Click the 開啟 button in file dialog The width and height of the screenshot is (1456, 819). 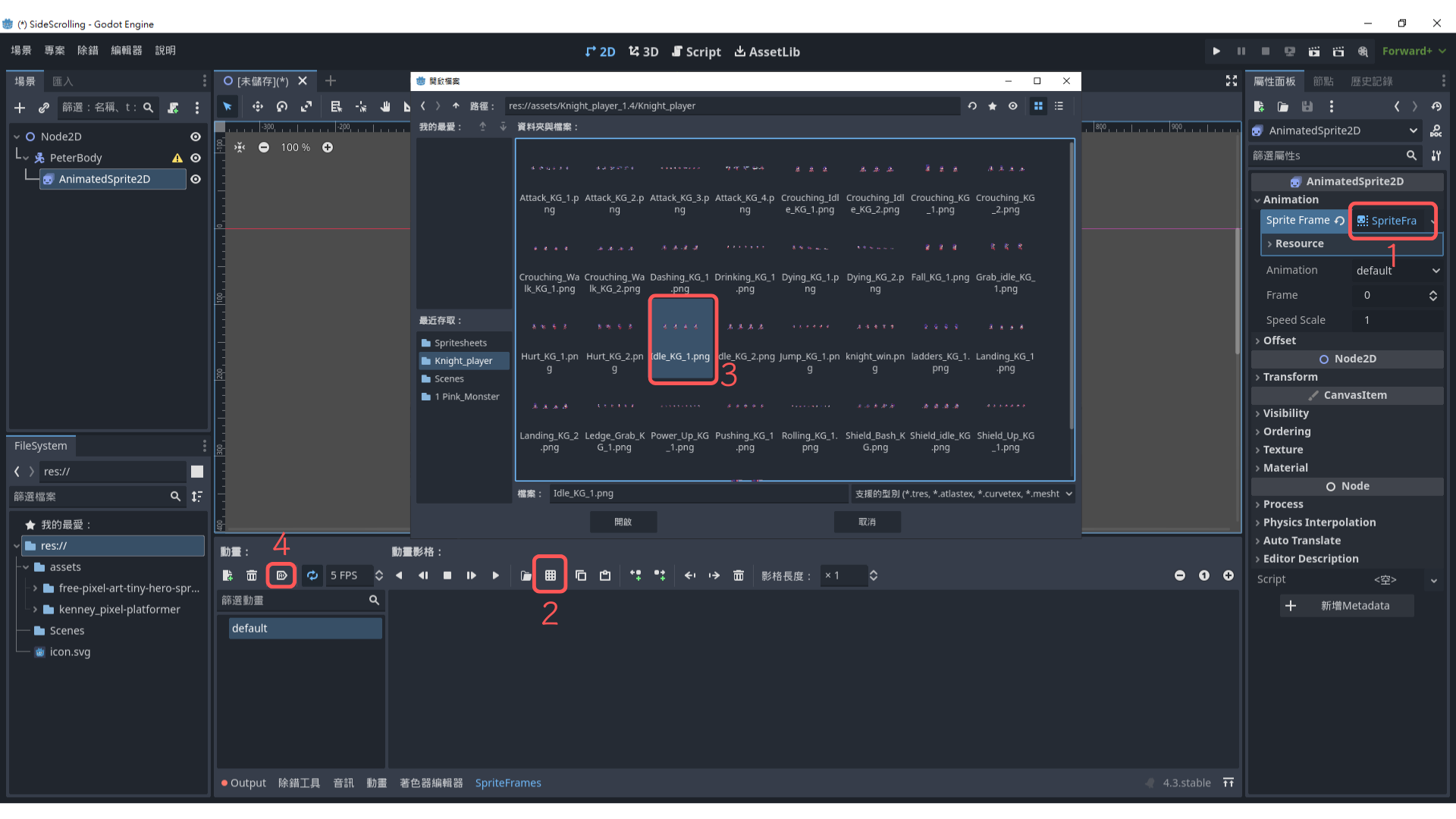pyautogui.click(x=623, y=522)
